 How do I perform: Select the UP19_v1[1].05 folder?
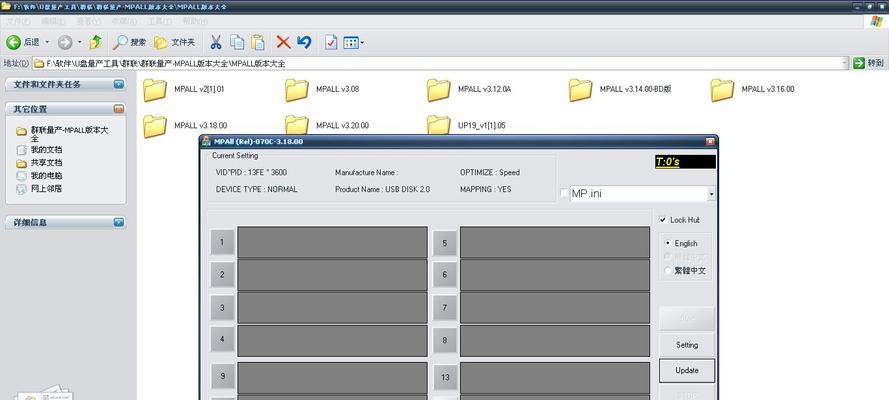(465, 125)
